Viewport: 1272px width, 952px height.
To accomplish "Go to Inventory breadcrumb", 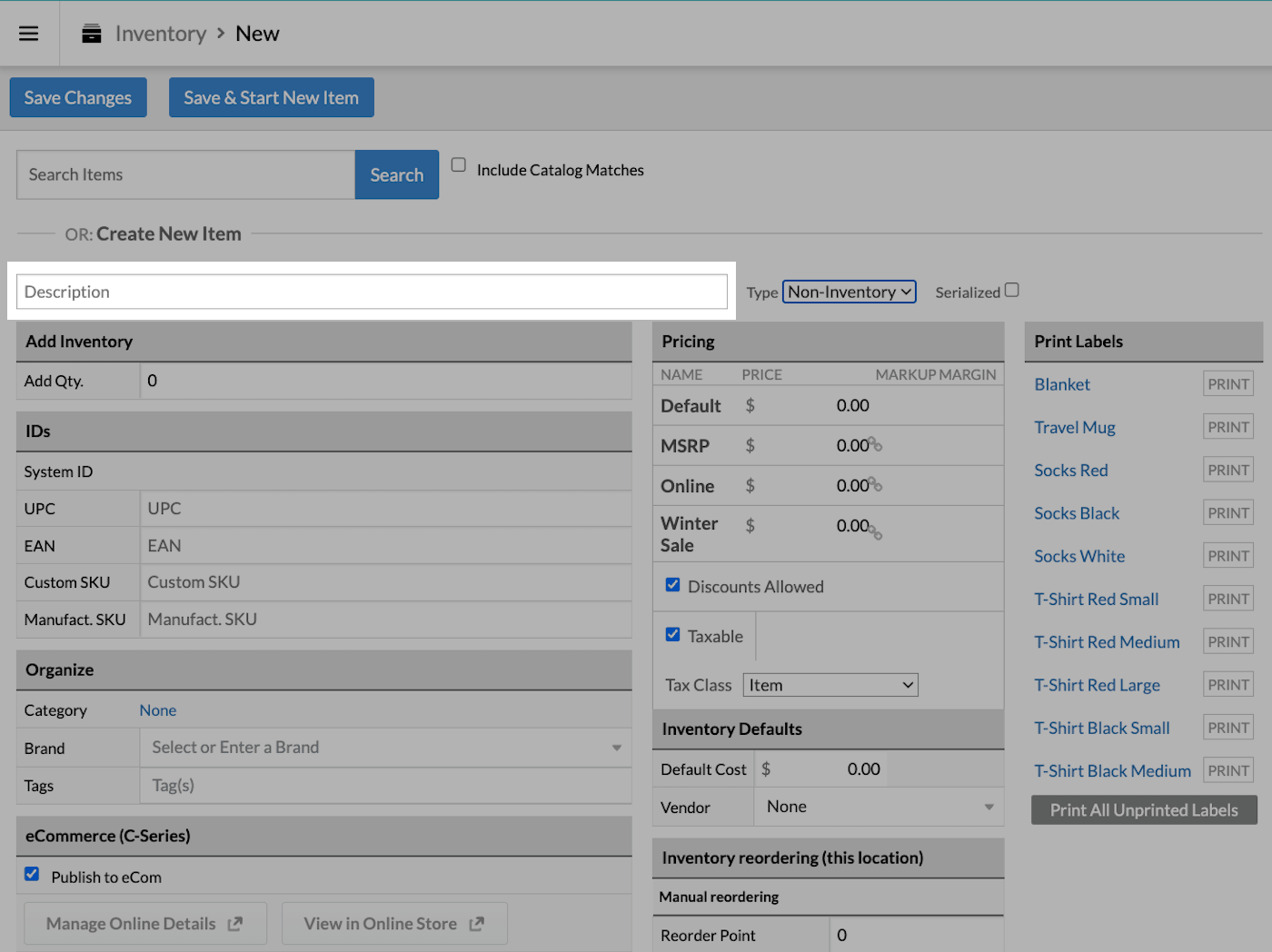I will point(161,34).
